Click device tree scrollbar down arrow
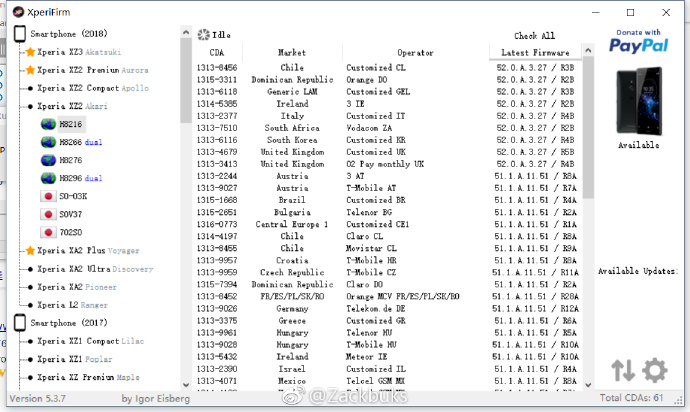Image resolution: width=690 pixels, height=412 pixels. [x=186, y=385]
